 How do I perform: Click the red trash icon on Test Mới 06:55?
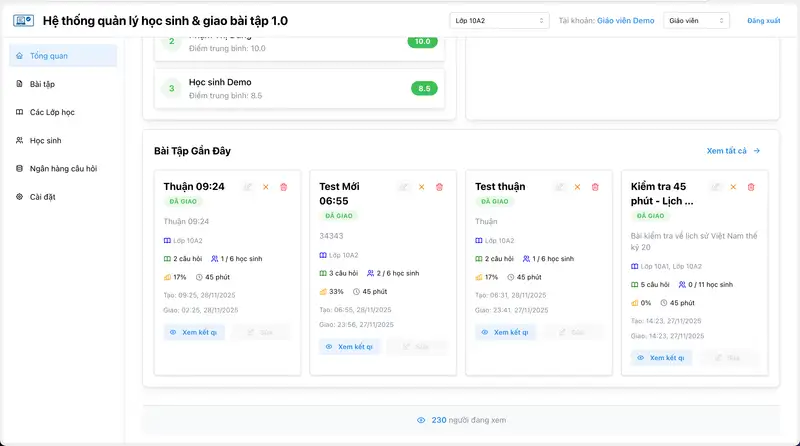pos(439,187)
